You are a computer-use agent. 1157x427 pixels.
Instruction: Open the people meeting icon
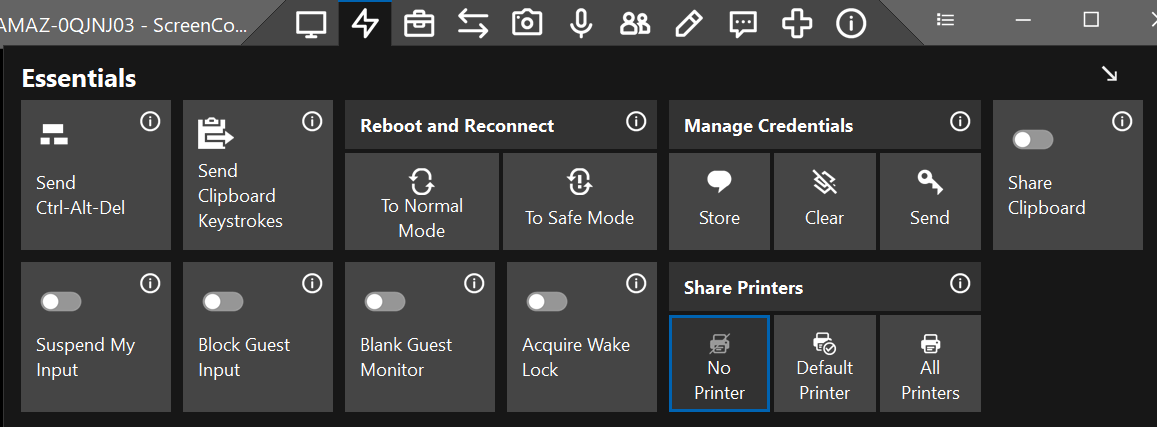(635, 24)
